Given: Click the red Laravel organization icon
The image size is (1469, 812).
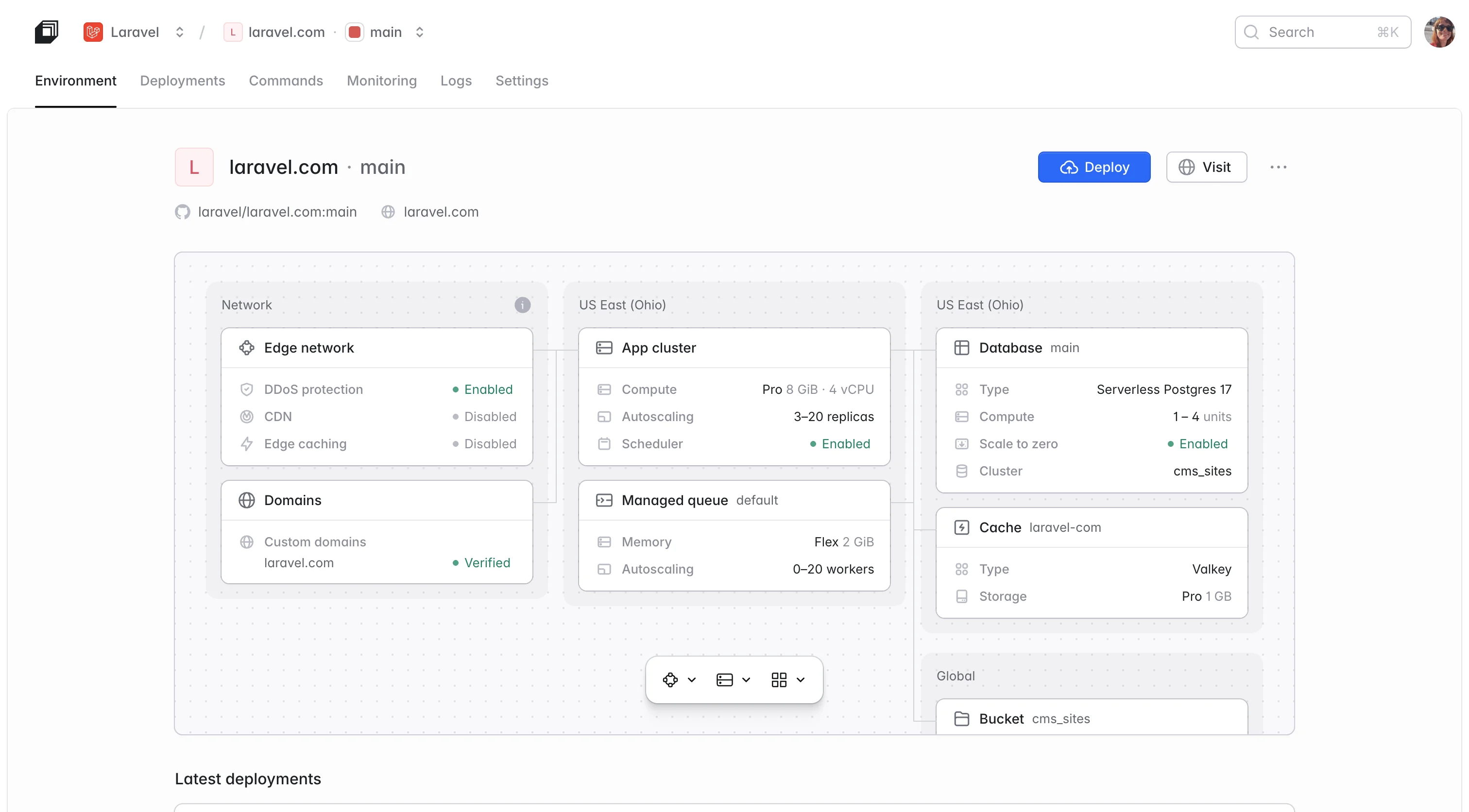Looking at the screenshot, I should point(93,32).
